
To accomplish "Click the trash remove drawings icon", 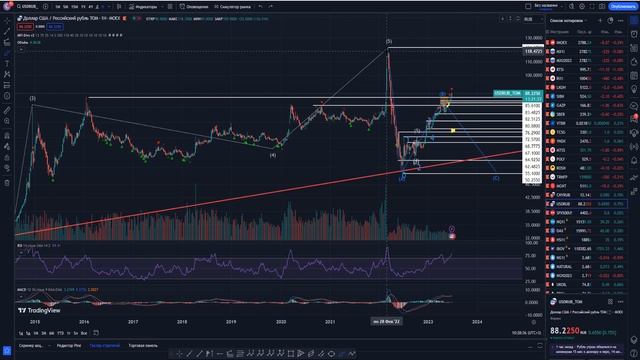I will point(7,183).
